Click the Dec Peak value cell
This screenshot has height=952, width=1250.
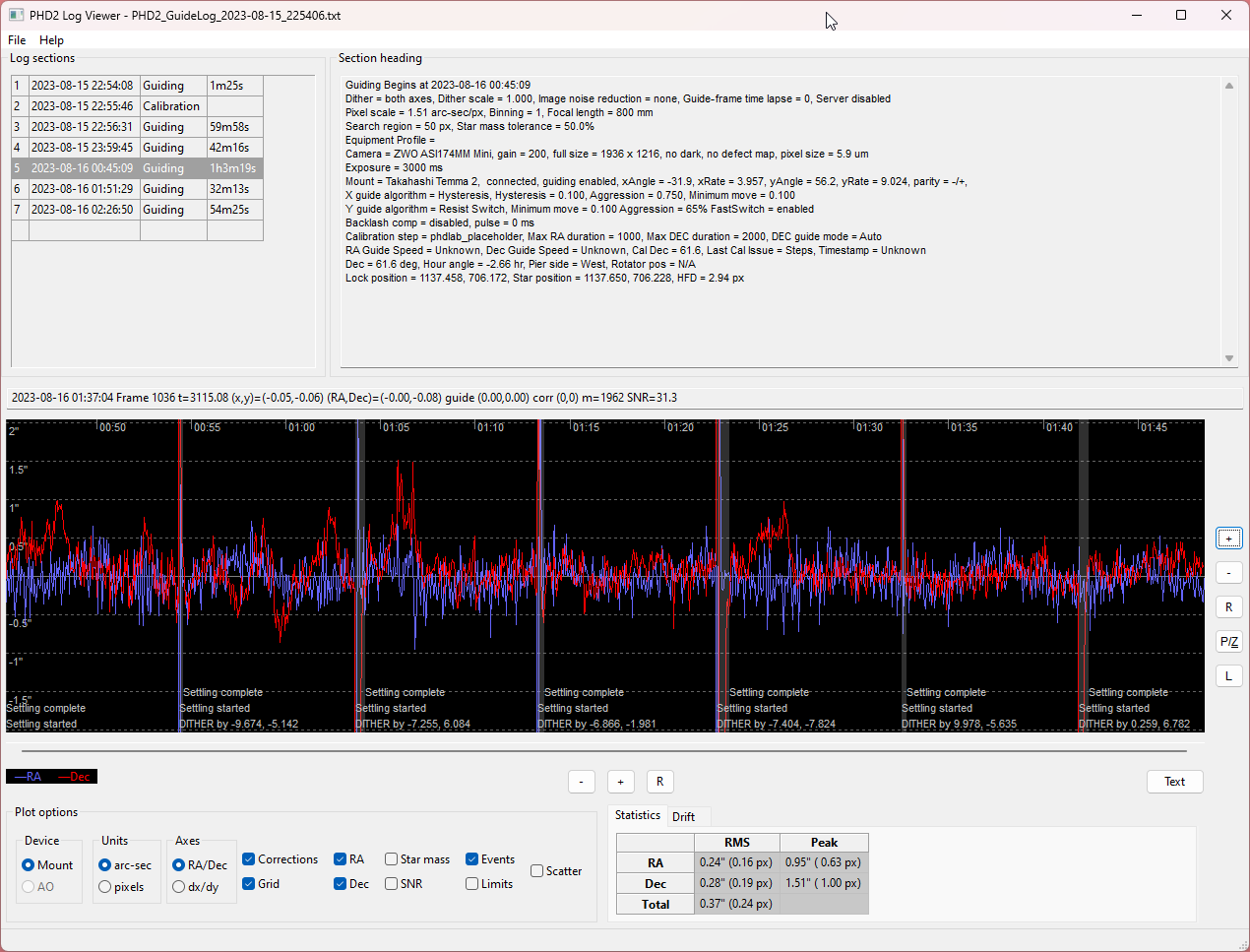824,883
